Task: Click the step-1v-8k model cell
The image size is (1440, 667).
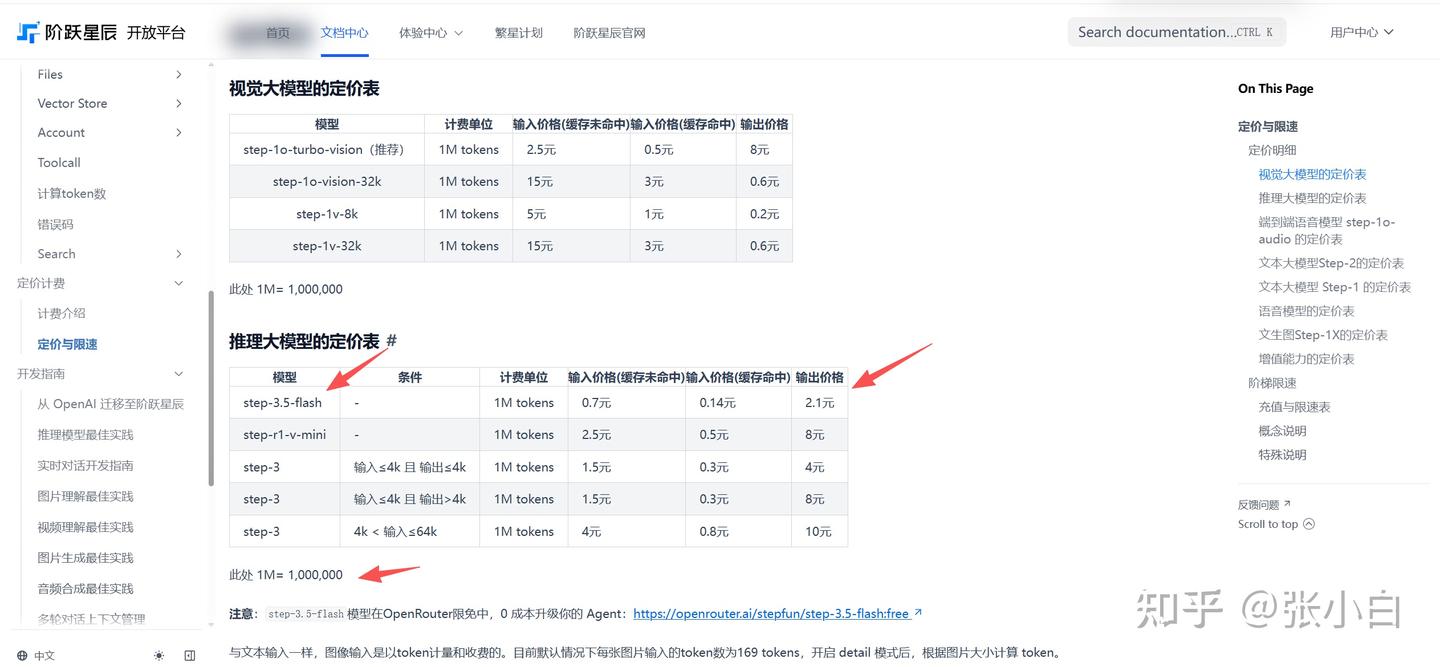Action: (x=327, y=214)
